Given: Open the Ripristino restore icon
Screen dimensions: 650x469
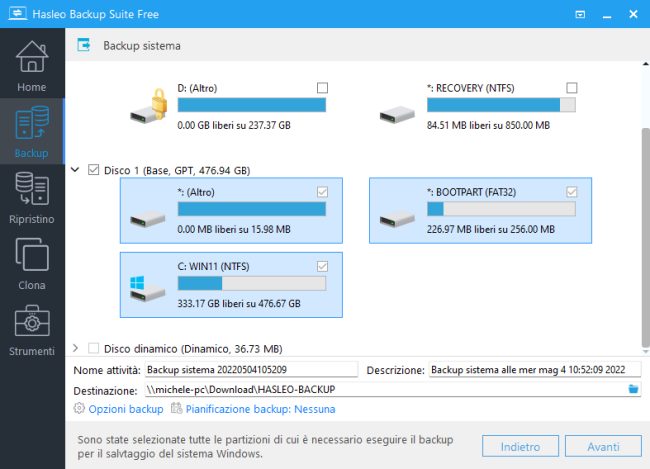Looking at the screenshot, I should pos(32,188).
